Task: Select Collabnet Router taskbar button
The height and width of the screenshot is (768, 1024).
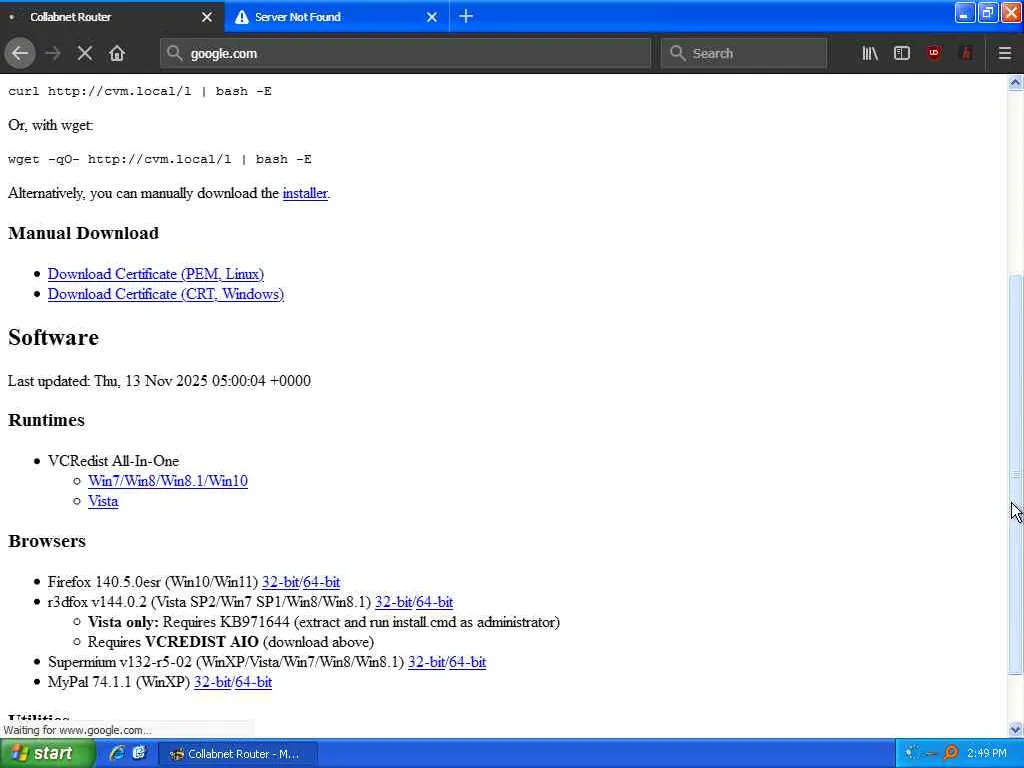Action: (238, 754)
